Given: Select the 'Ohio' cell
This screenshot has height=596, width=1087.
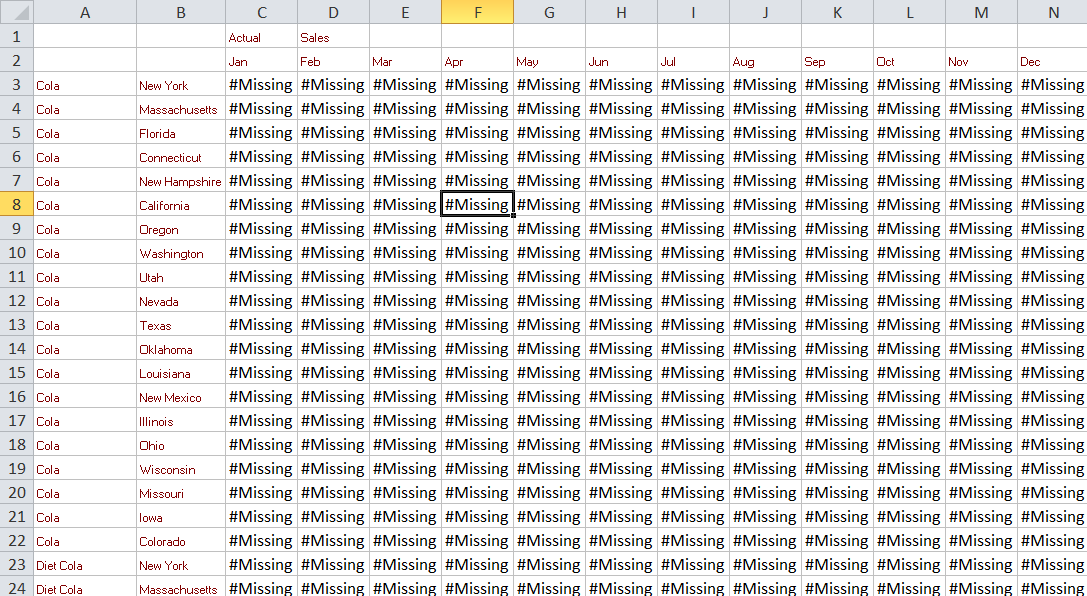Looking at the screenshot, I should pyautogui.click(x=181, y=444).
